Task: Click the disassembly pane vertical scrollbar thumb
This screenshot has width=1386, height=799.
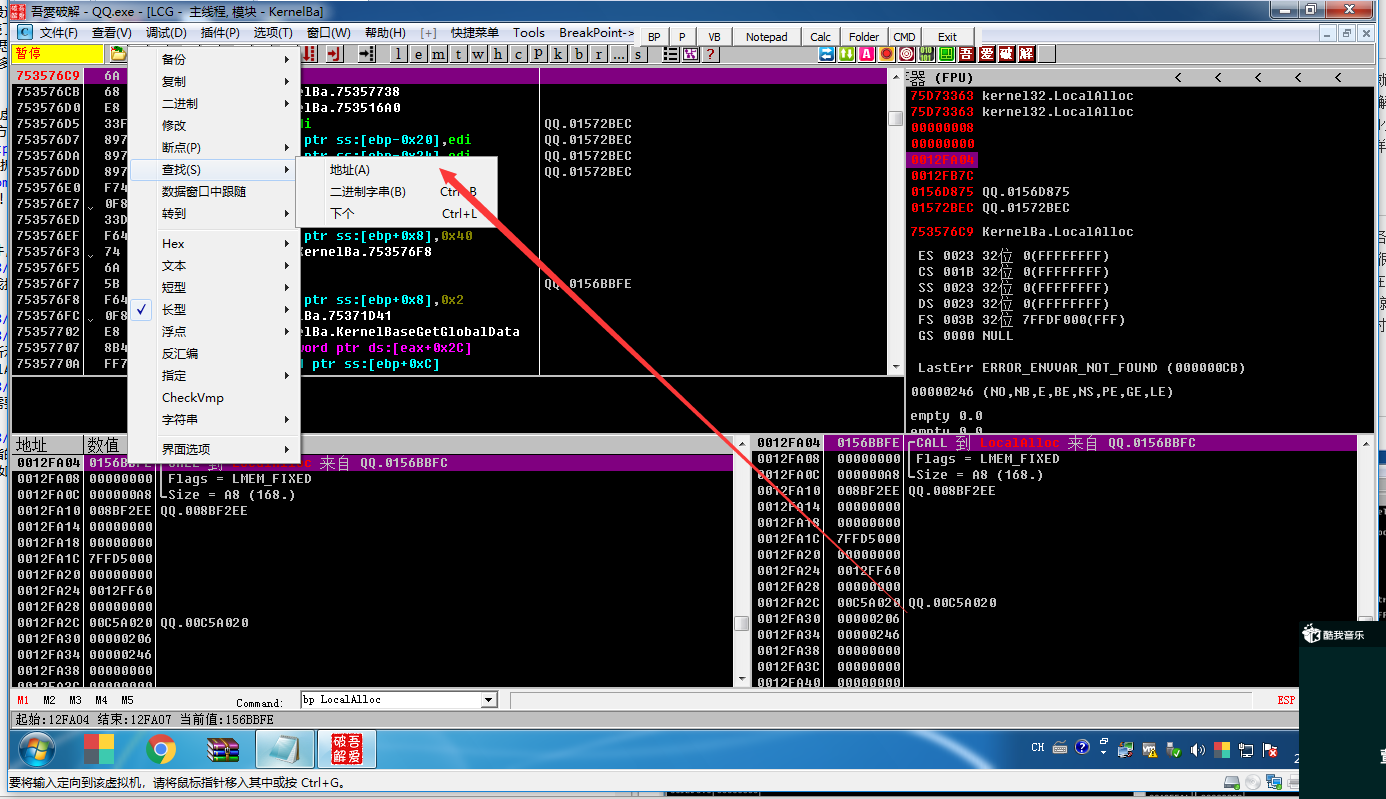Action: (x=896, y=118)
